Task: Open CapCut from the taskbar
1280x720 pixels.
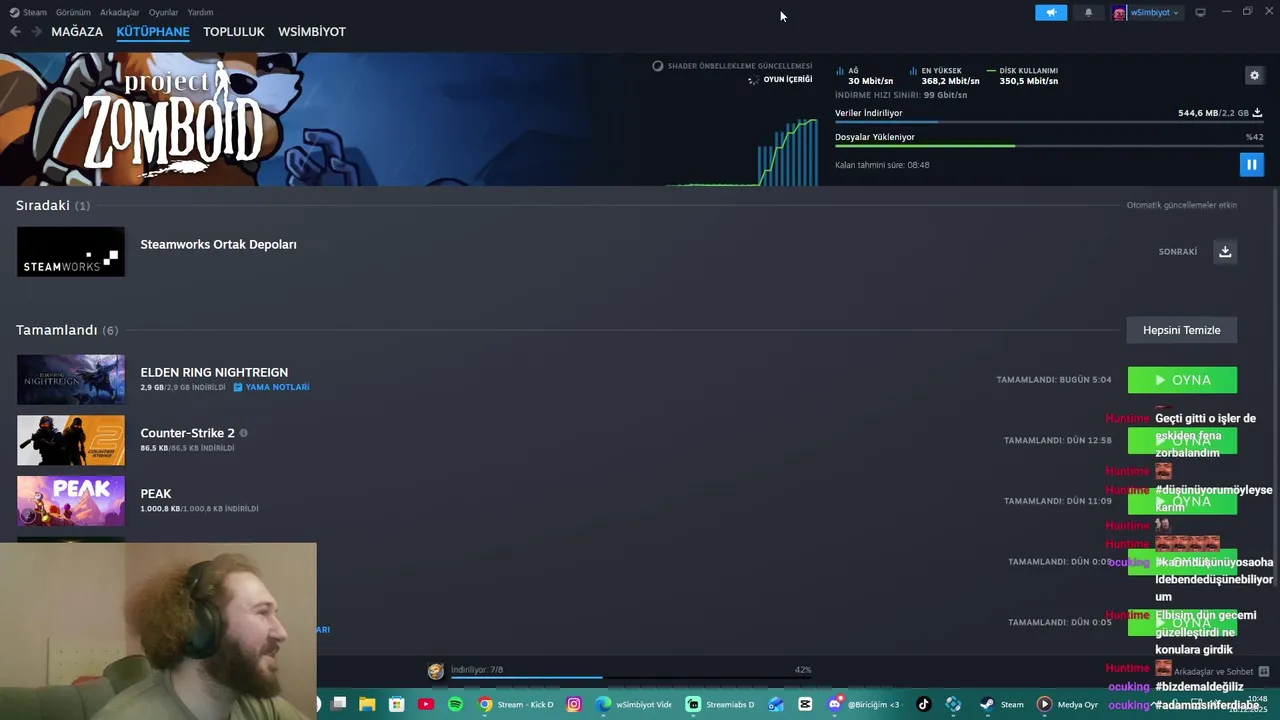Action: [x=805, y=704]
